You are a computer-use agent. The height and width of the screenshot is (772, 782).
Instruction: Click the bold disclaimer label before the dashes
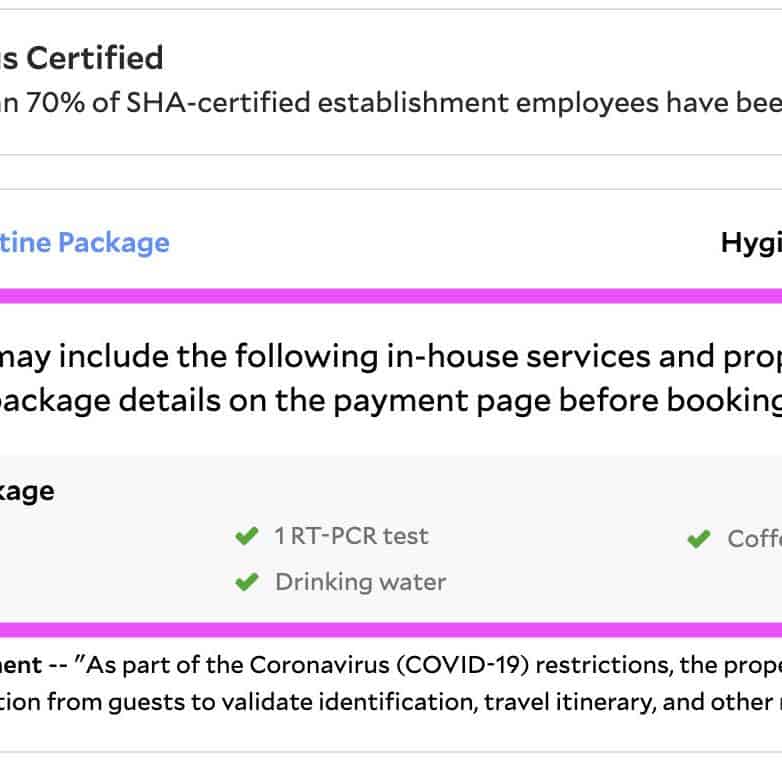(20, 665)
